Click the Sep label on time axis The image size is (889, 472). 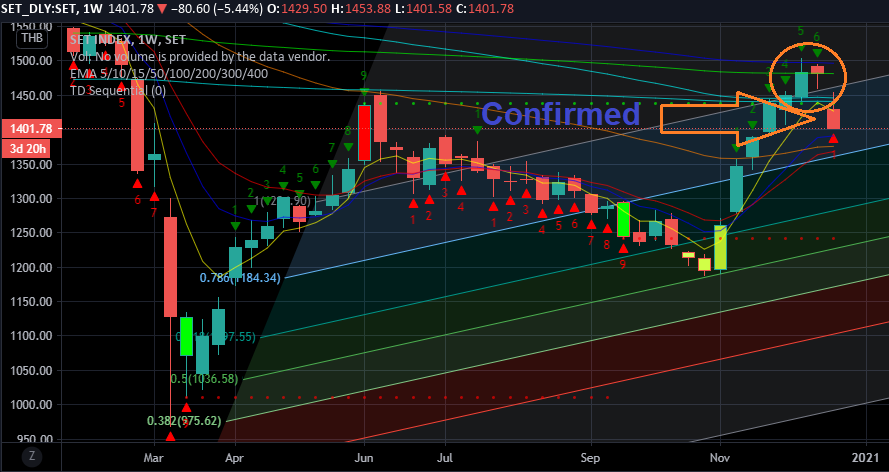click(x=591, y=457)
